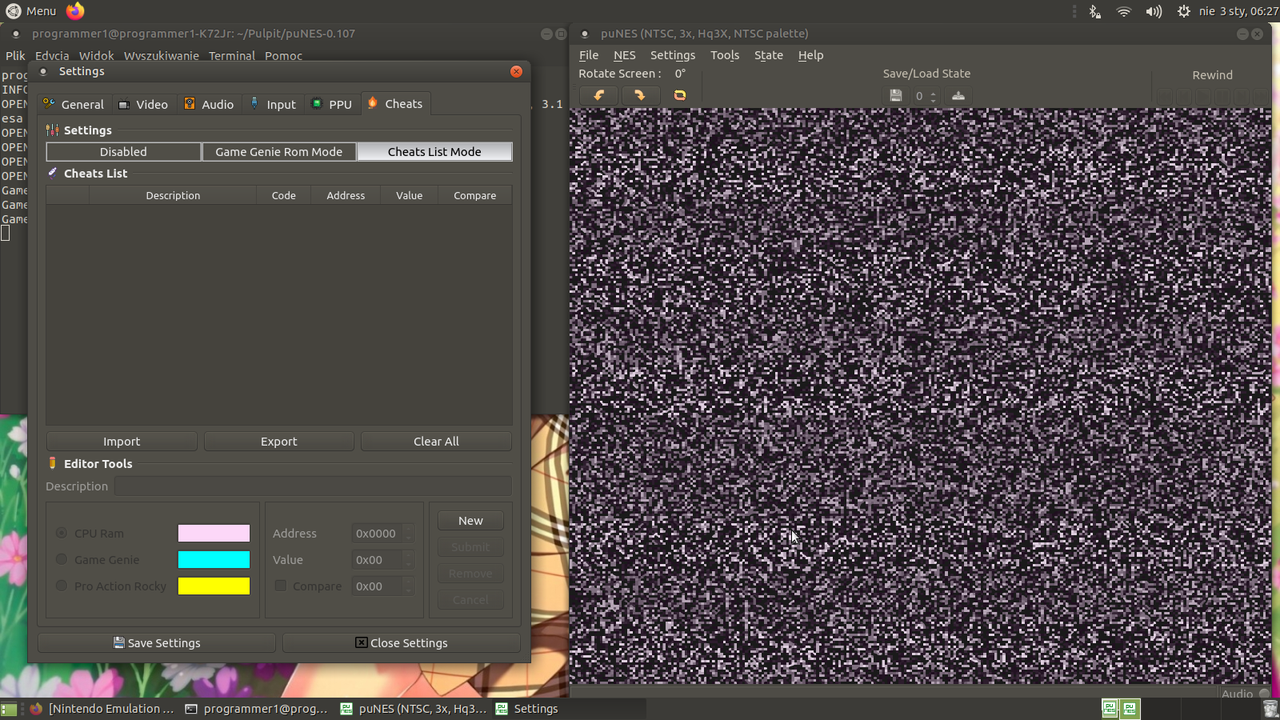Click the yellow Pro Action Rocky swatch
1280x720 pixels.
point(214,586)
